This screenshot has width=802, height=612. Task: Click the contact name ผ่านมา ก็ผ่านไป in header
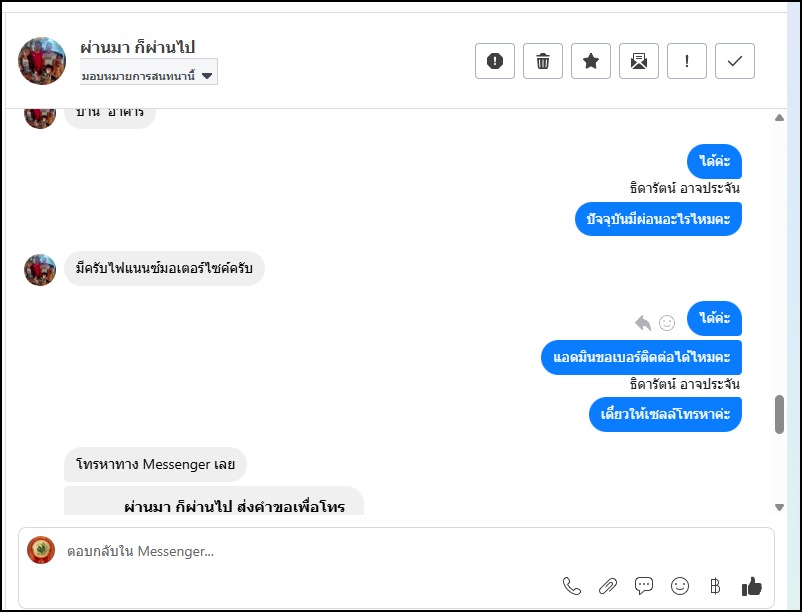(138, 47)
